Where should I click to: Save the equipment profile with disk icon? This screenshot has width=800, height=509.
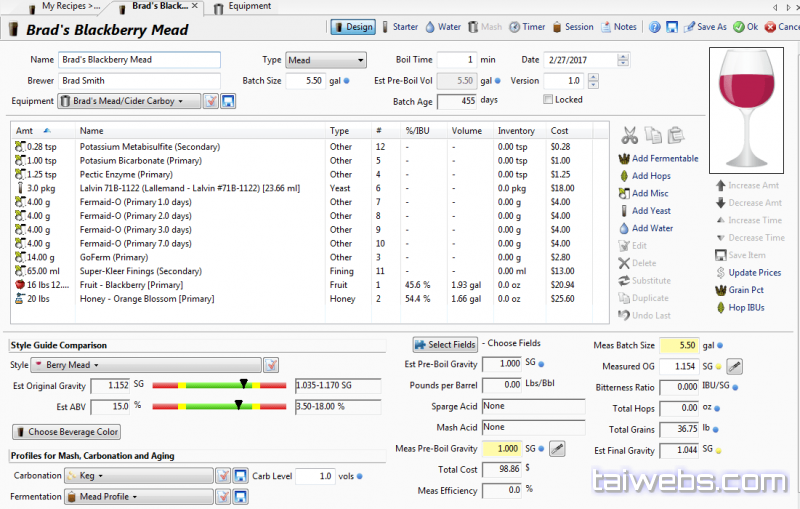[228, 101]
